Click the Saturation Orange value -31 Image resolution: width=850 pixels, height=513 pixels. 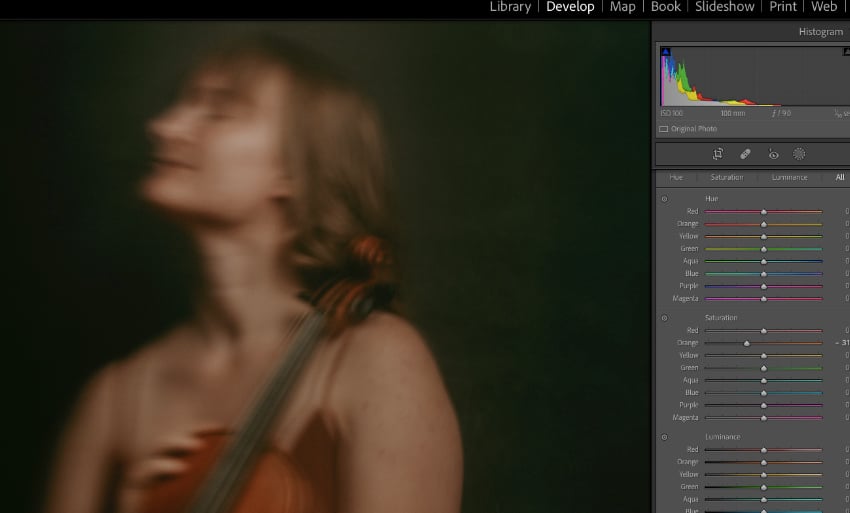tap(842, 343)
